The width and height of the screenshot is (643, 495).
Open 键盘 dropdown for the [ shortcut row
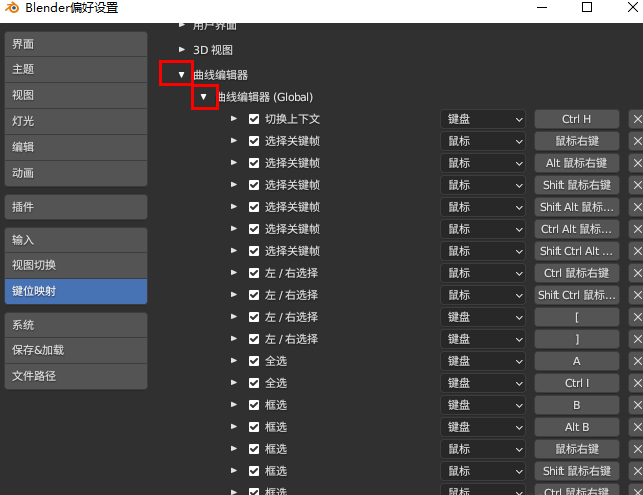tap(483, 317)
